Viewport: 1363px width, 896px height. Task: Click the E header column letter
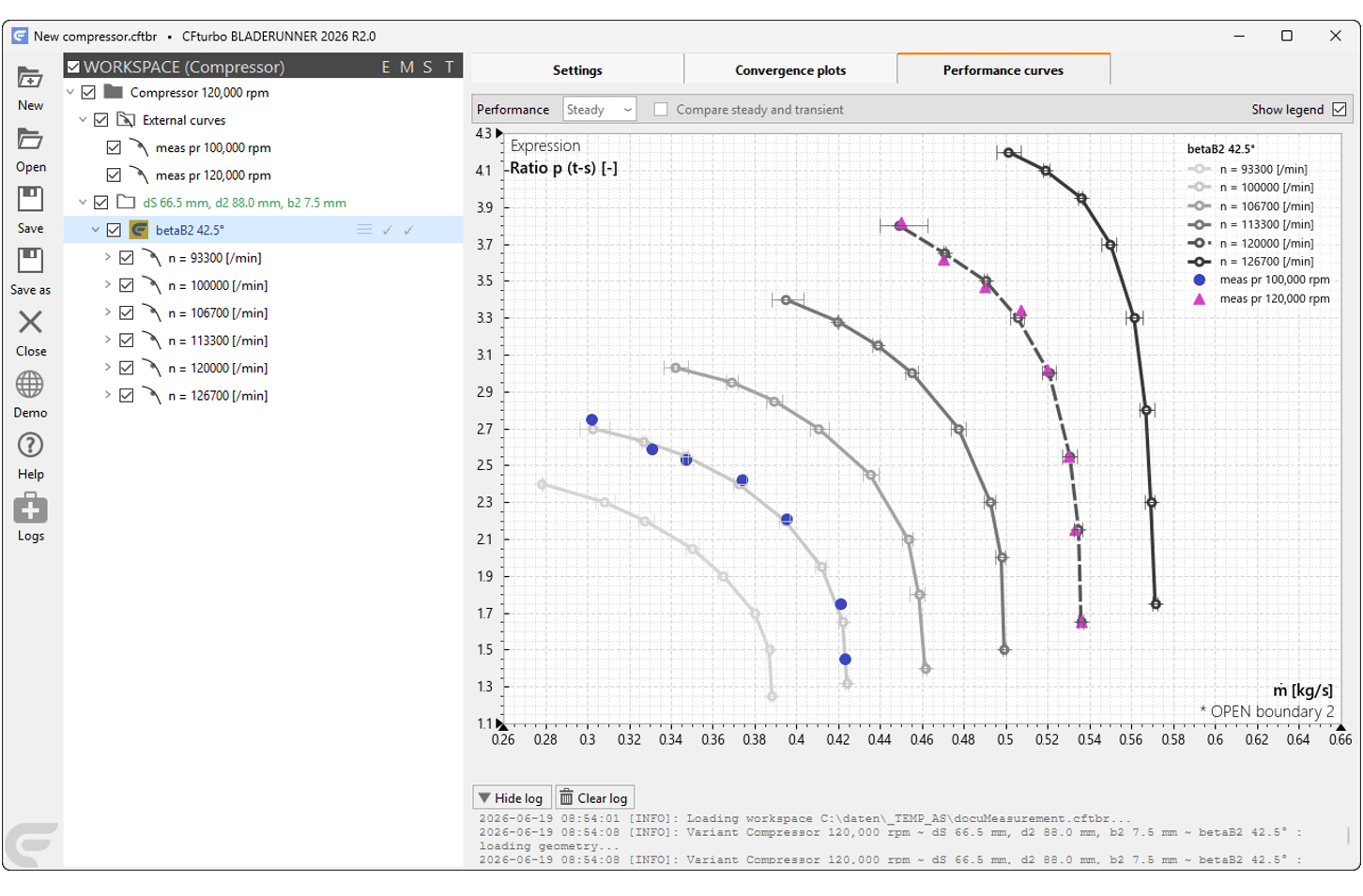(386, 67)
